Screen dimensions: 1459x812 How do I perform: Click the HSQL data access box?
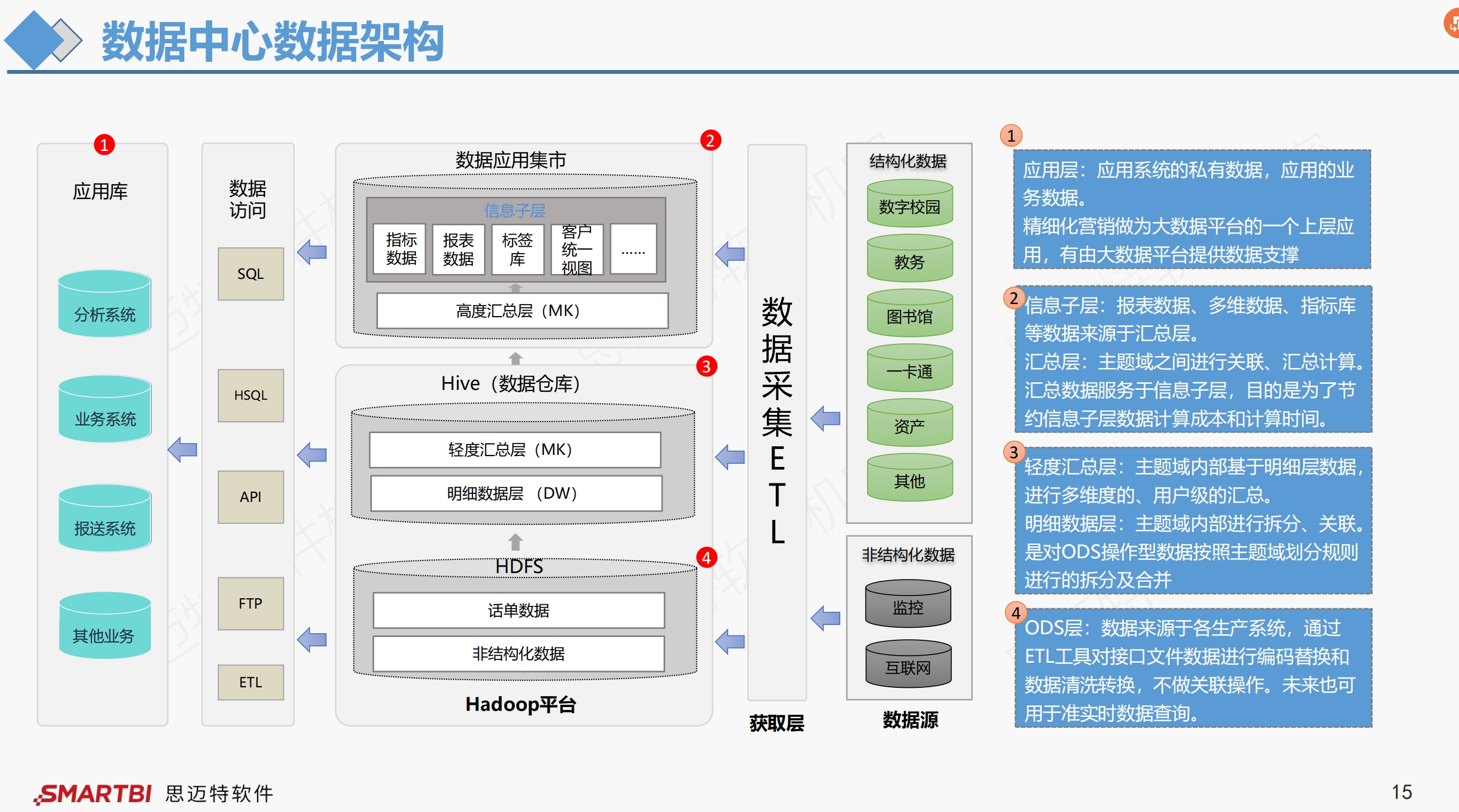pyautogui.click(x=251, y=395)
